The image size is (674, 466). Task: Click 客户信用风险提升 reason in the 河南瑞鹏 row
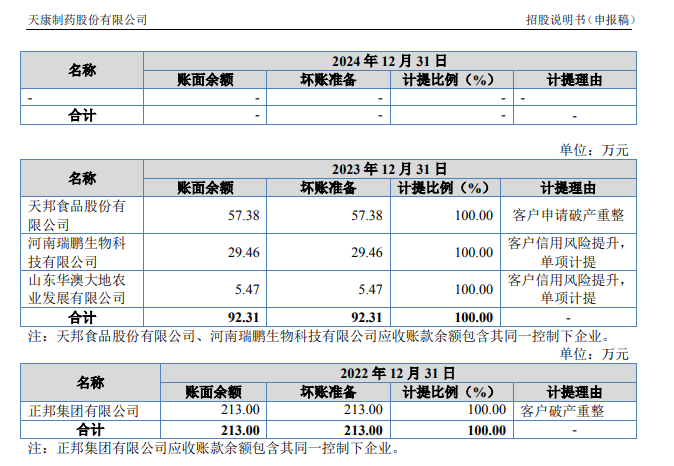(x=567, y=252)
